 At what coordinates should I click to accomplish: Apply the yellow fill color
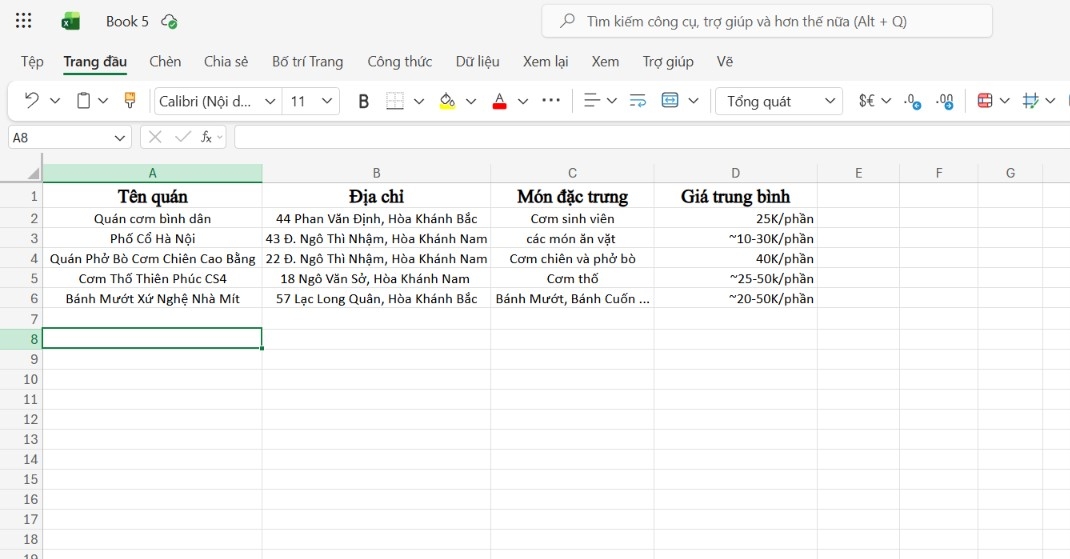click(447, 101)
